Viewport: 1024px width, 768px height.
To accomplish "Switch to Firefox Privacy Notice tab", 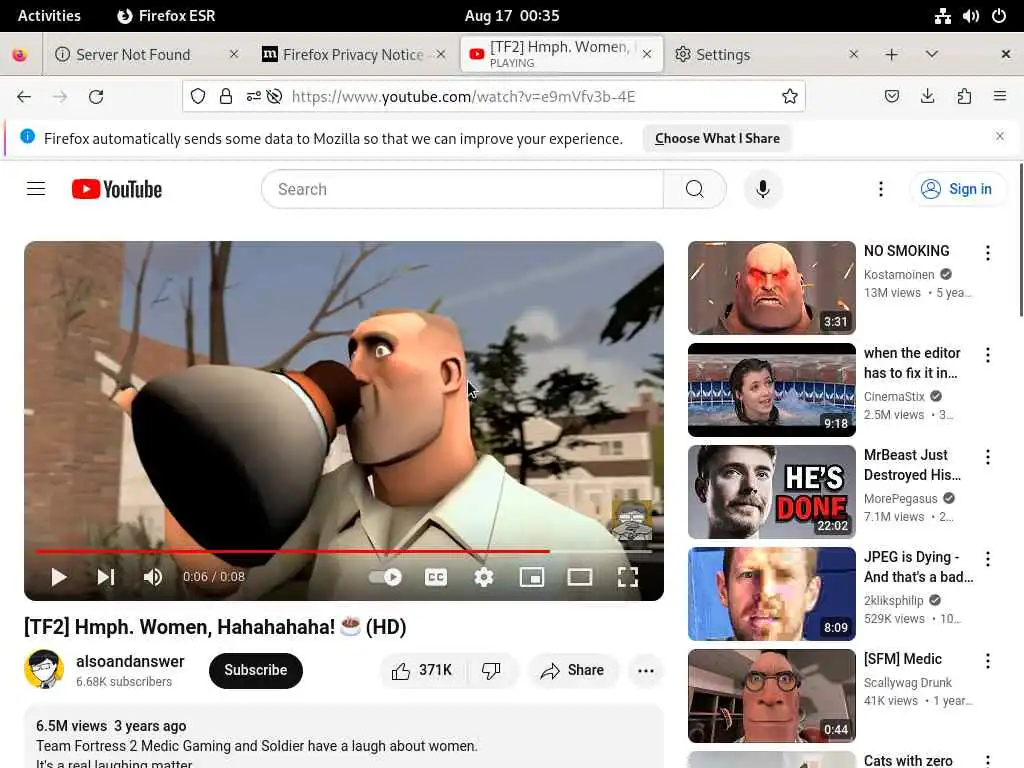I will coord(353,54).
